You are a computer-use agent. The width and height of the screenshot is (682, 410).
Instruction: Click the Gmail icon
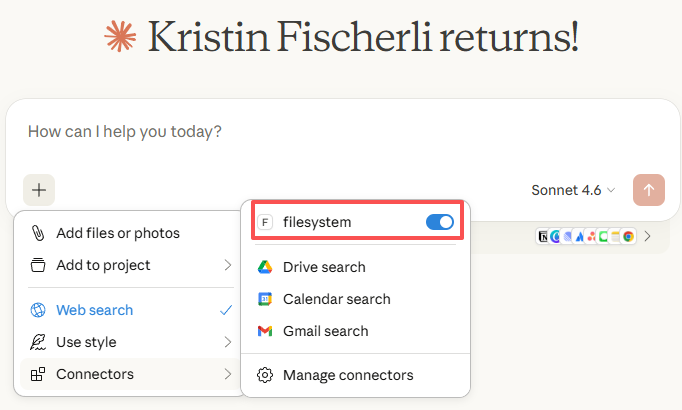coord(265,331)
